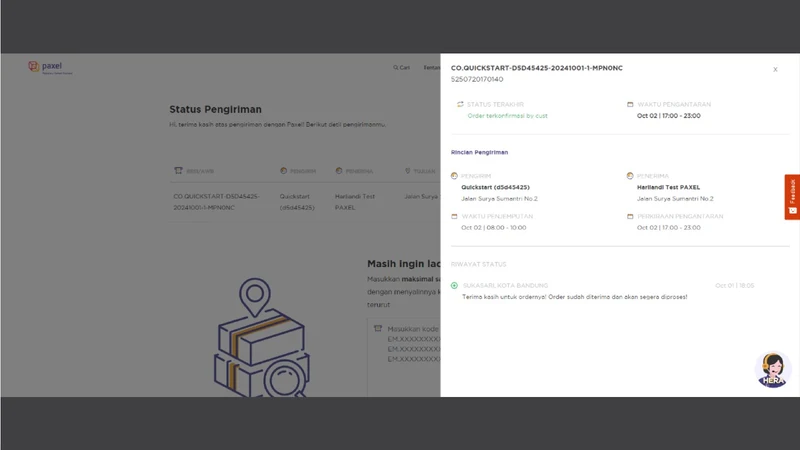The image size is (800, 450).
Task: Click the Penerima person icon in panel
Action: click(630, 176)
